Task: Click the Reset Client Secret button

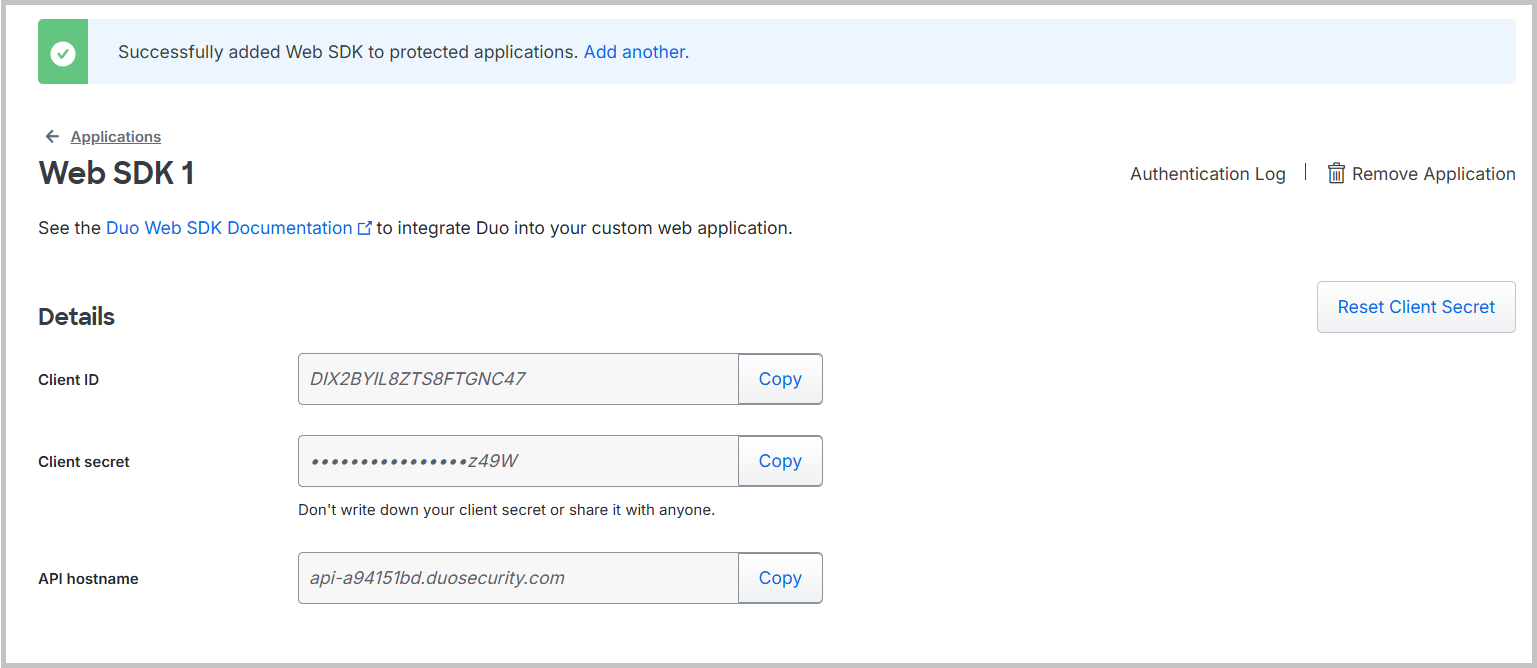Action: coord(1416,307)
